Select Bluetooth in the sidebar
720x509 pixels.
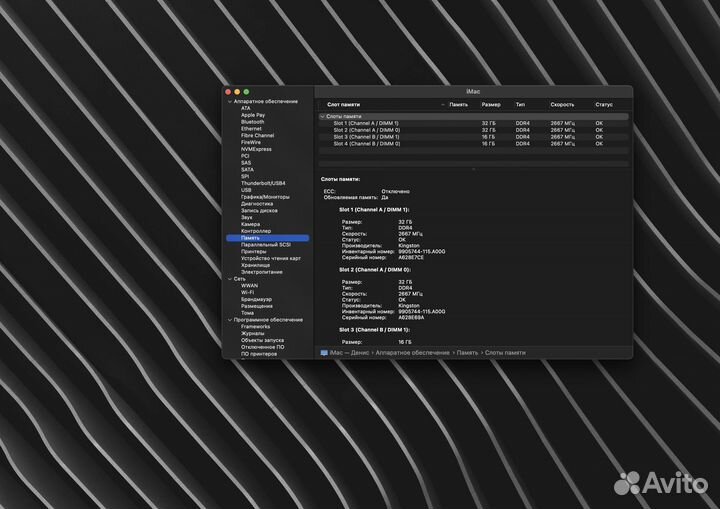tap(253, 122)
